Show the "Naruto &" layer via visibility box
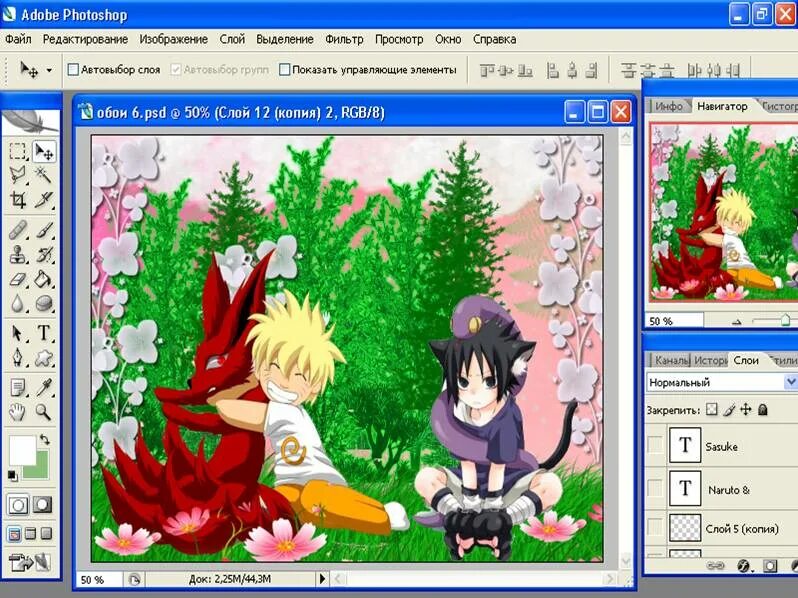The image size is (798, 598). tap(654, 489)
